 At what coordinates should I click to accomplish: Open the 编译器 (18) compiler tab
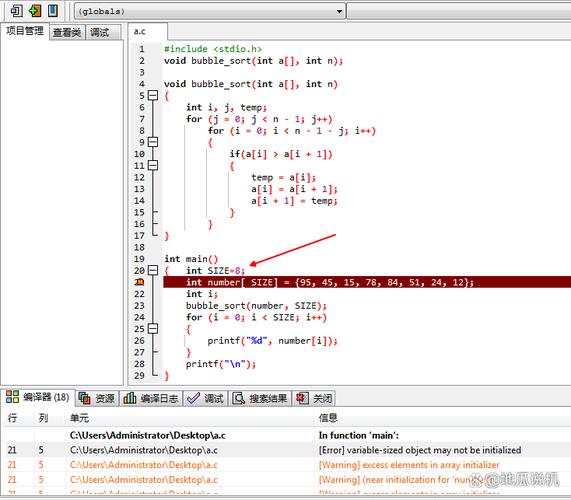pyautogui.click(x=38, y=397)
